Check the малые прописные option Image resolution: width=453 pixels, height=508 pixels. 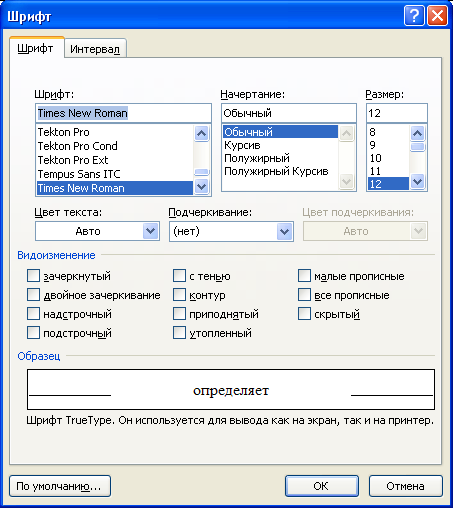click(304, 276)
